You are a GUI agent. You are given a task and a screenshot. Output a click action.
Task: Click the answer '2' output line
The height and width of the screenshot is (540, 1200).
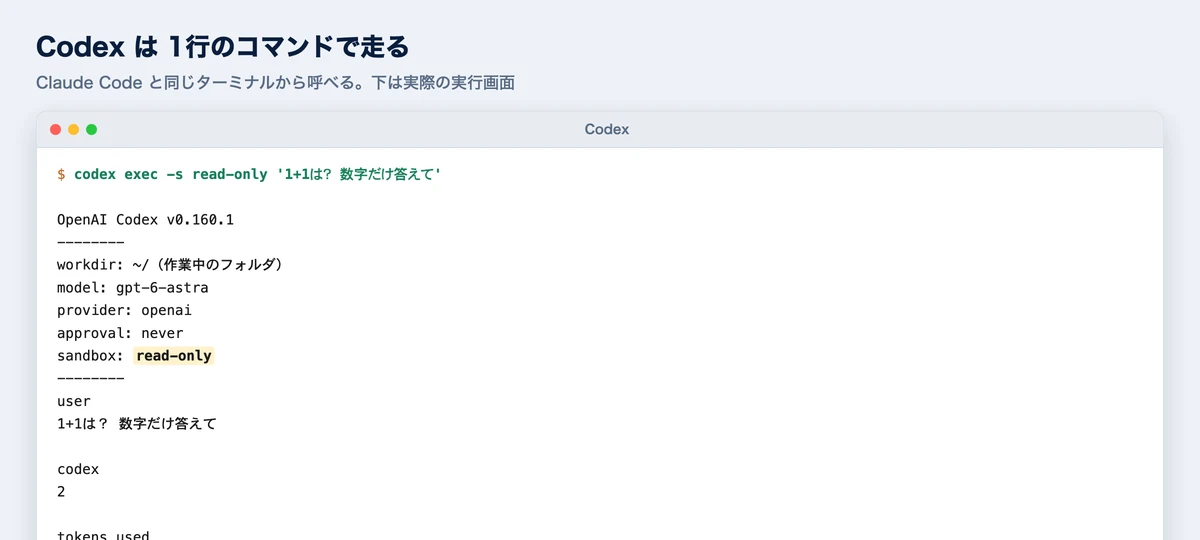[x=61, y=492]
